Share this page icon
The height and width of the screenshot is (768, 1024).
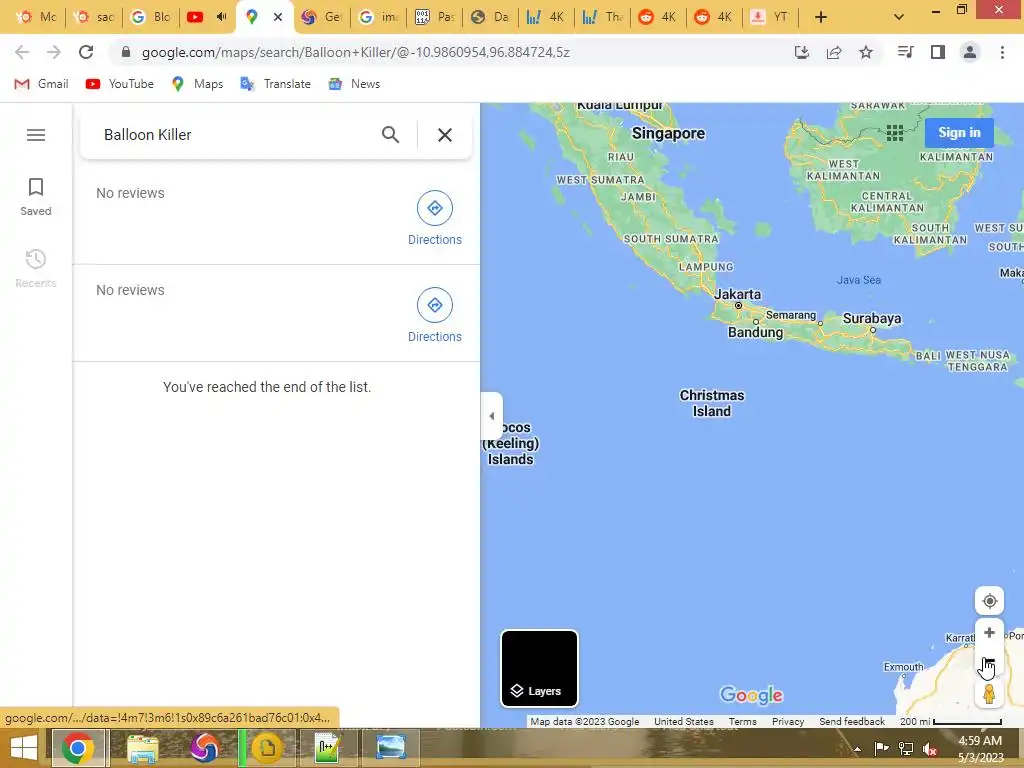coord(834,52)
